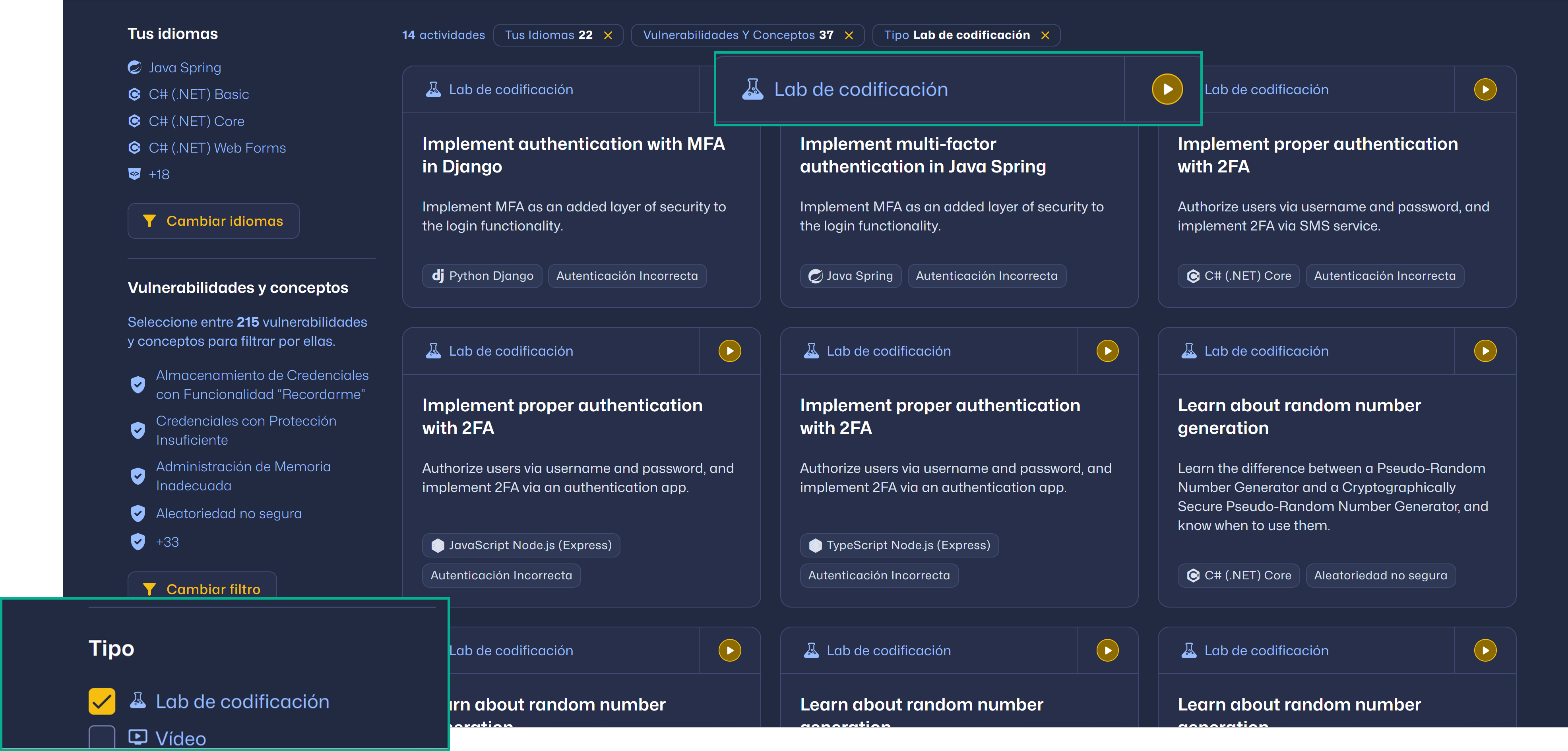Click the shield icon for Almacenamiento de Credenciales
Screen dimensions: 1568x751
click(138, 385)
